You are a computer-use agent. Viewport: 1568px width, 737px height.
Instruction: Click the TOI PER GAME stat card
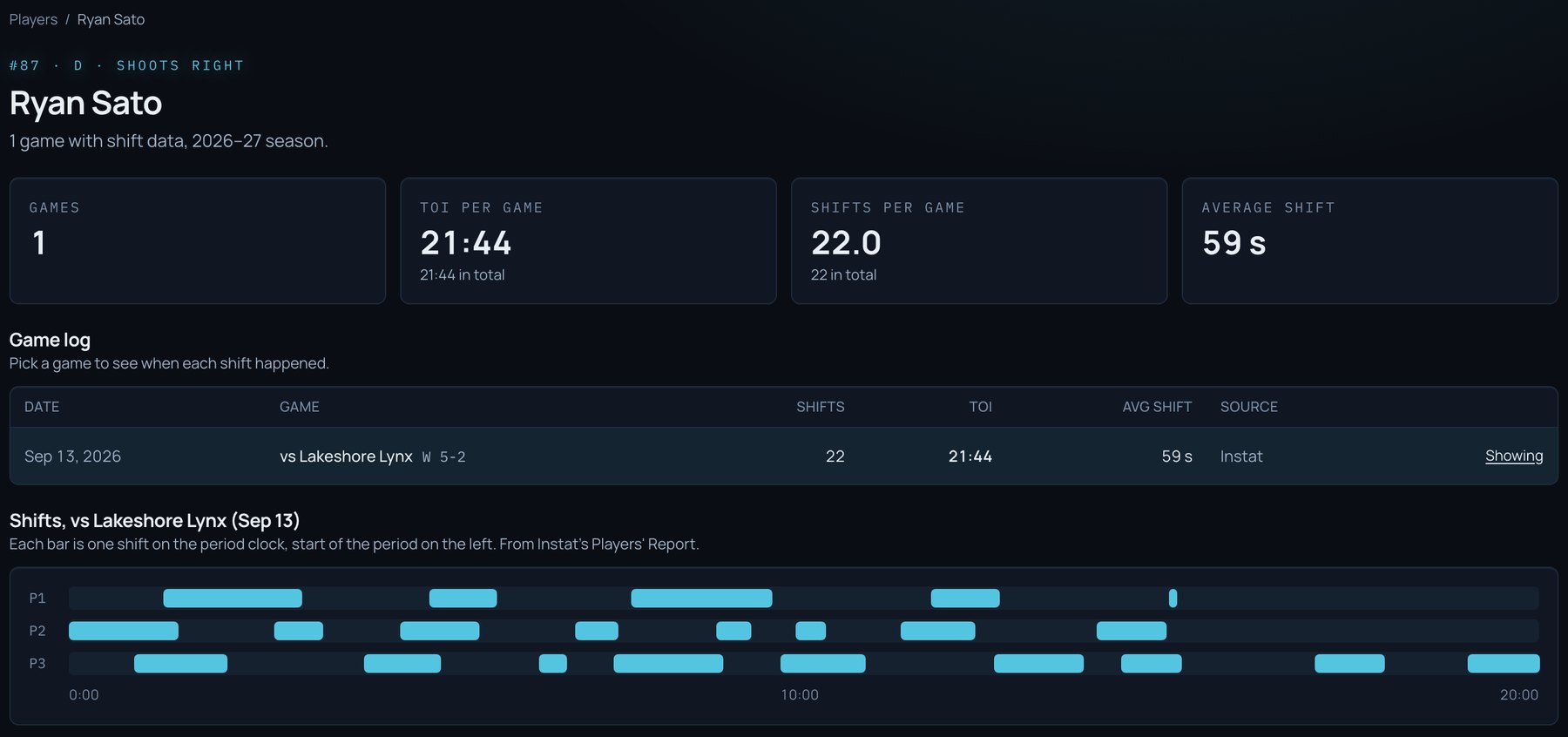588,241
